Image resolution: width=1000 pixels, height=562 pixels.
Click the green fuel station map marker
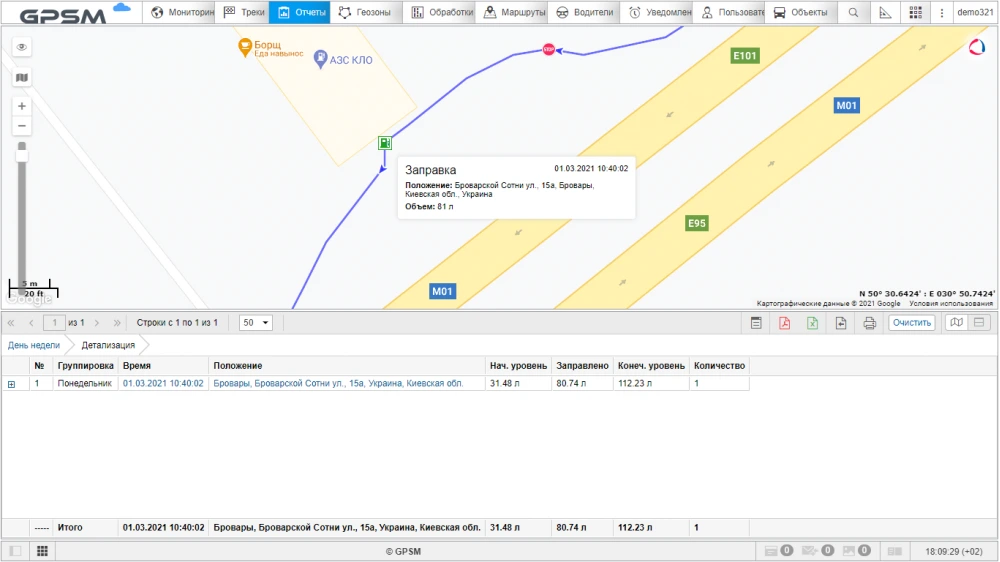pyautogui.click(x=384, y=143)
